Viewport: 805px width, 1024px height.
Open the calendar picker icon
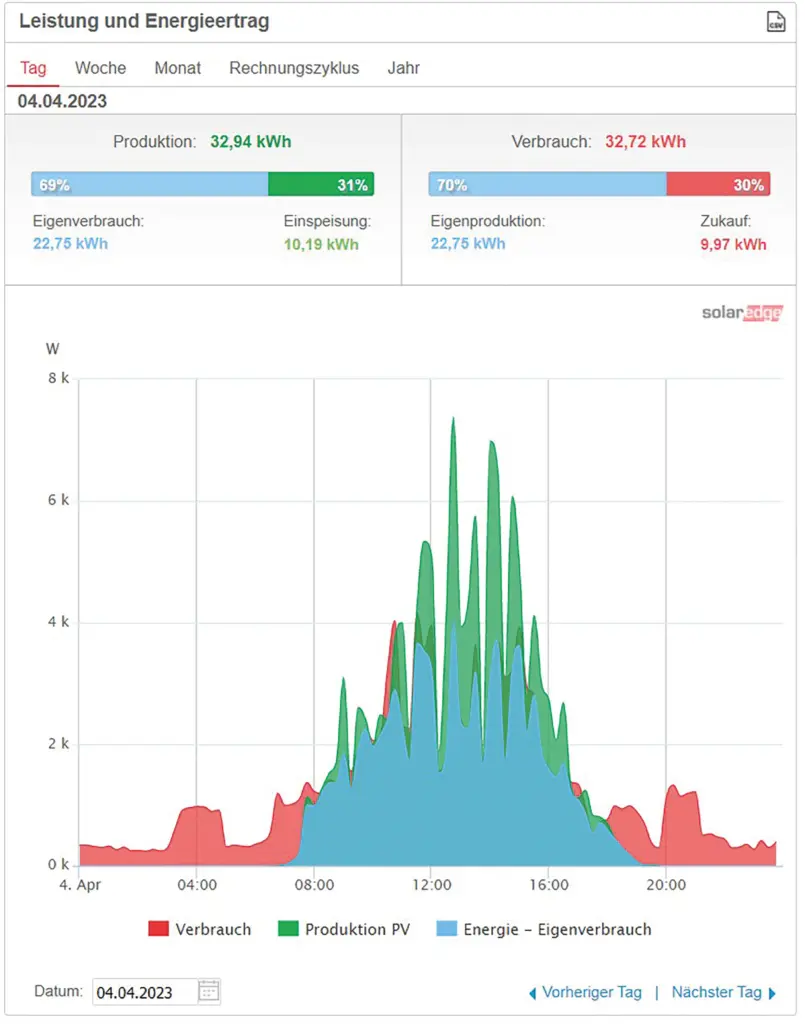(208, 991)
